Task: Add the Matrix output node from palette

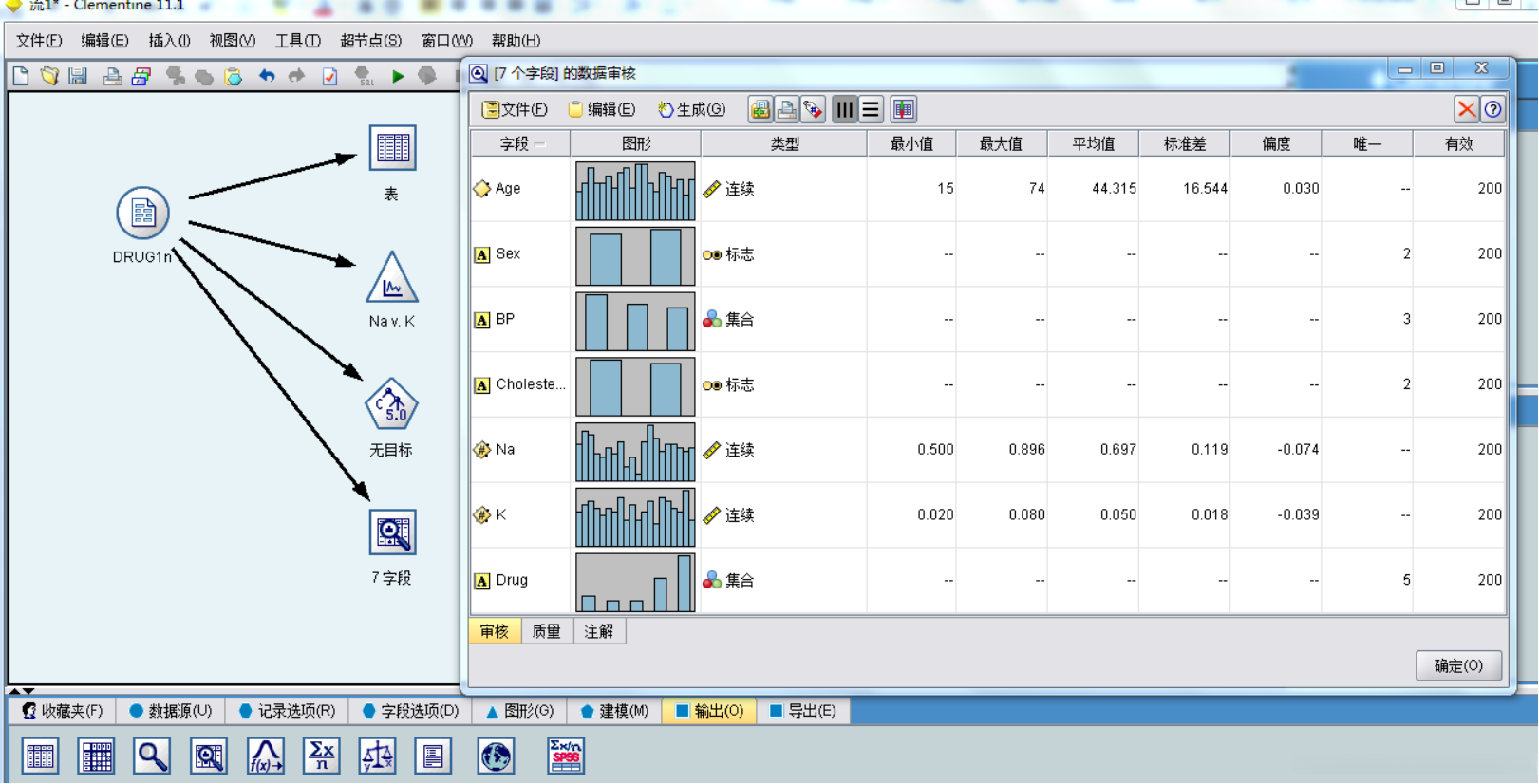Action: [96, 756]
